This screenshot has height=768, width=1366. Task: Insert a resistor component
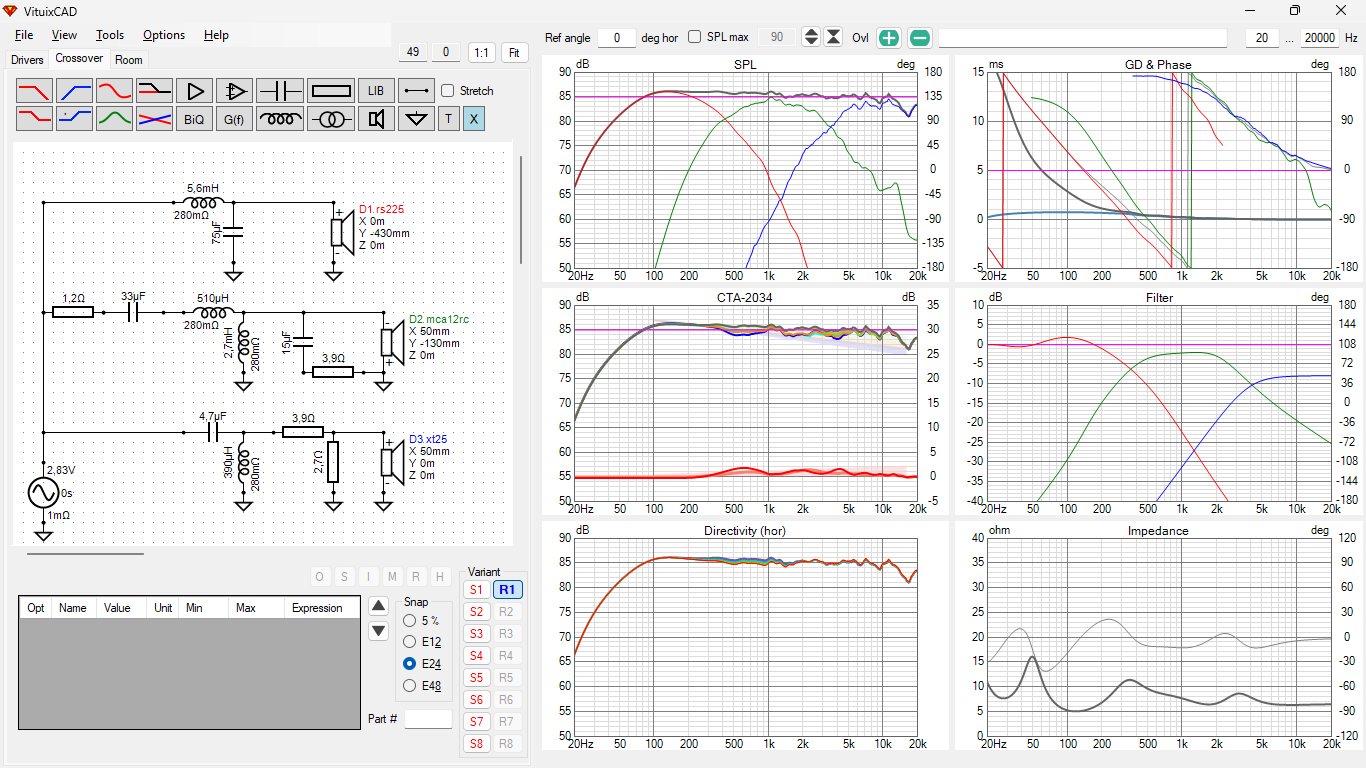click(331, 91)
